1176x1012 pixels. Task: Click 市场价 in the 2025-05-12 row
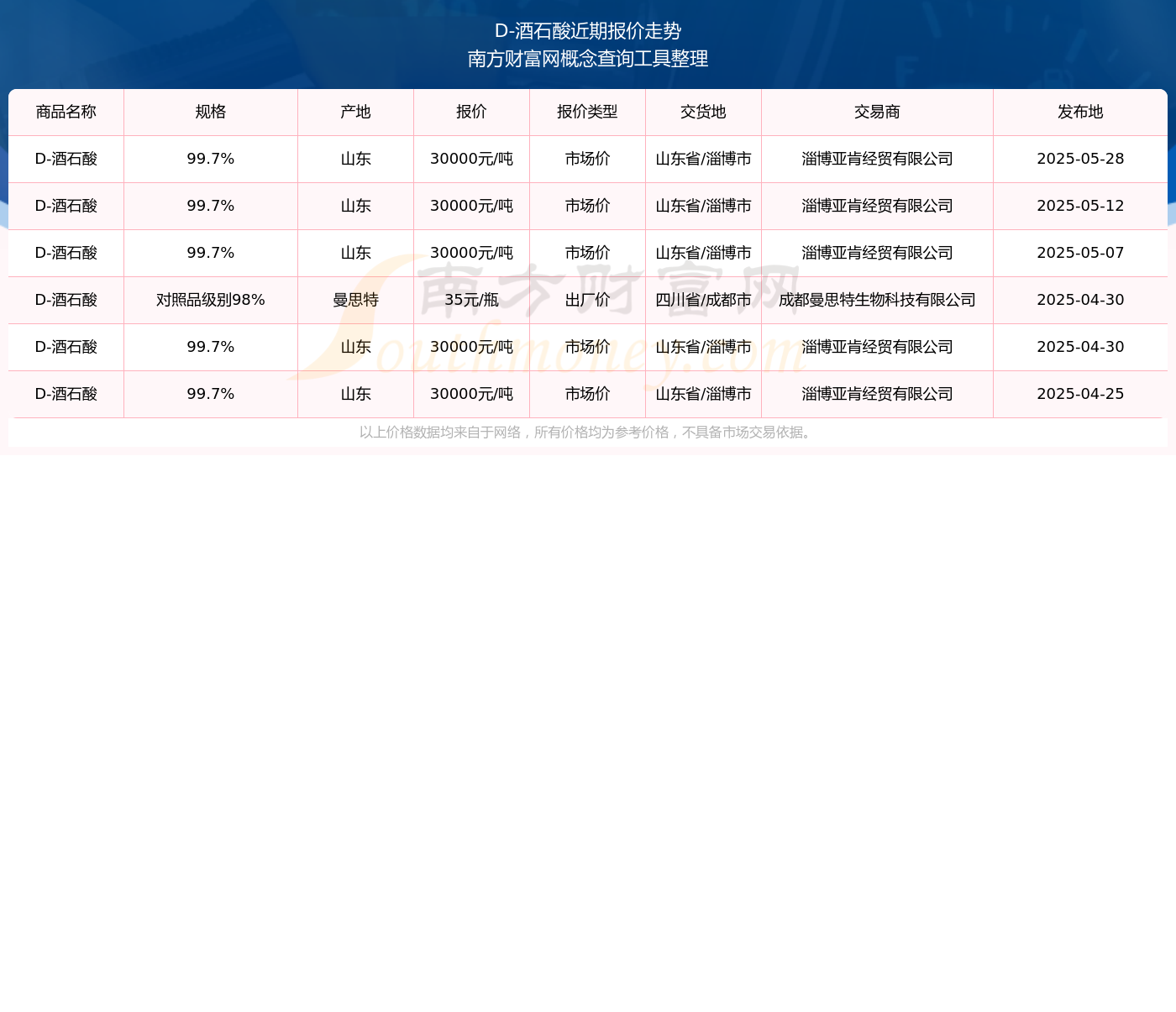click(x=588, y=206)
